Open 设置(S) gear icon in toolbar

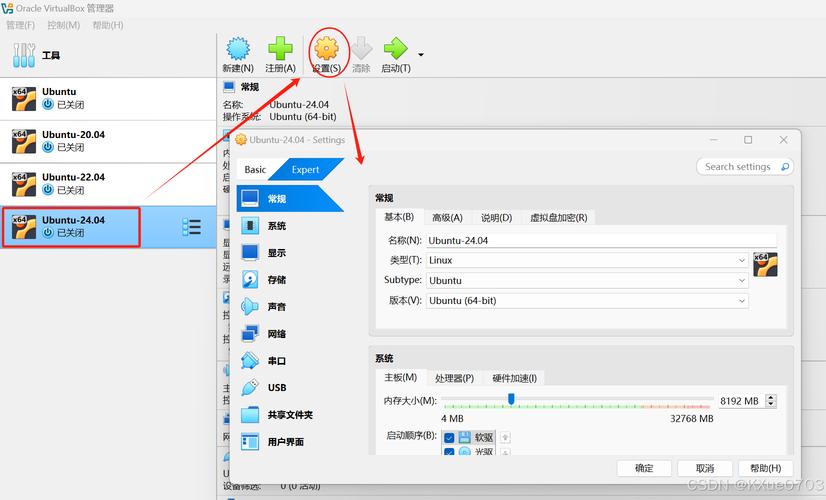[x=326, y=48]
